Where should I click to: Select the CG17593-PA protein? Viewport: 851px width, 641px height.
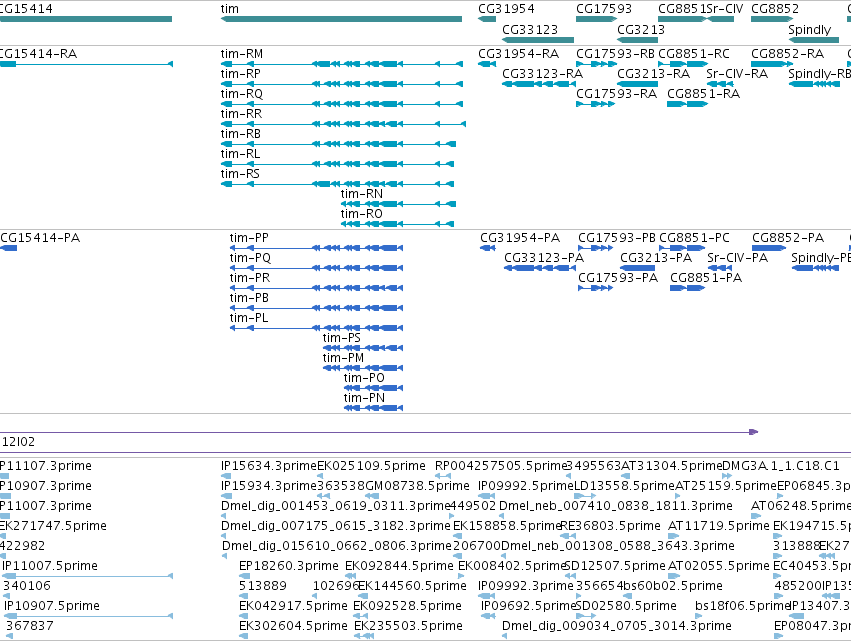coord(595,288)
